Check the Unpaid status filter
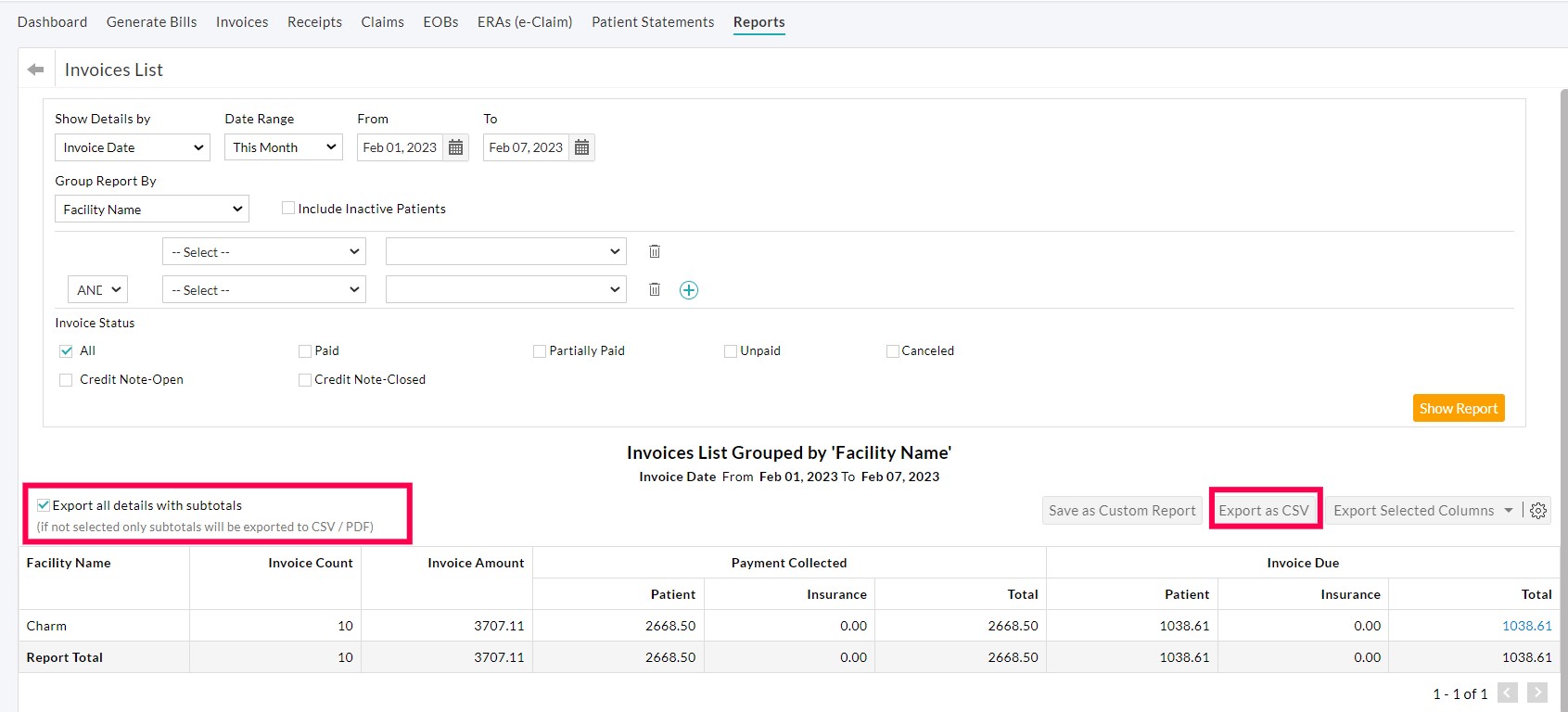Screen dimensions: 1568x712 point(731,351)
